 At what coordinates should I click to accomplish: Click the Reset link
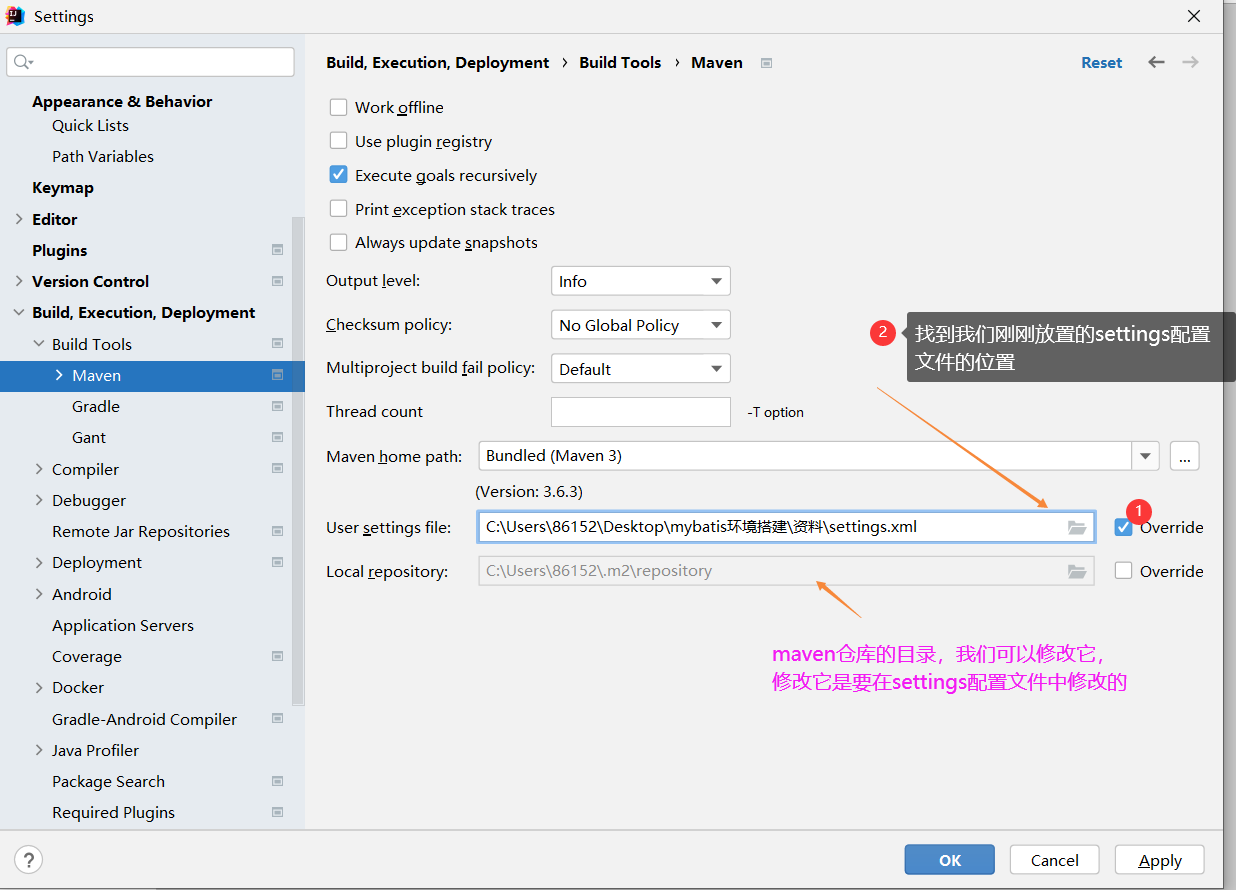pyautogui.click(x=1101, y=62)
